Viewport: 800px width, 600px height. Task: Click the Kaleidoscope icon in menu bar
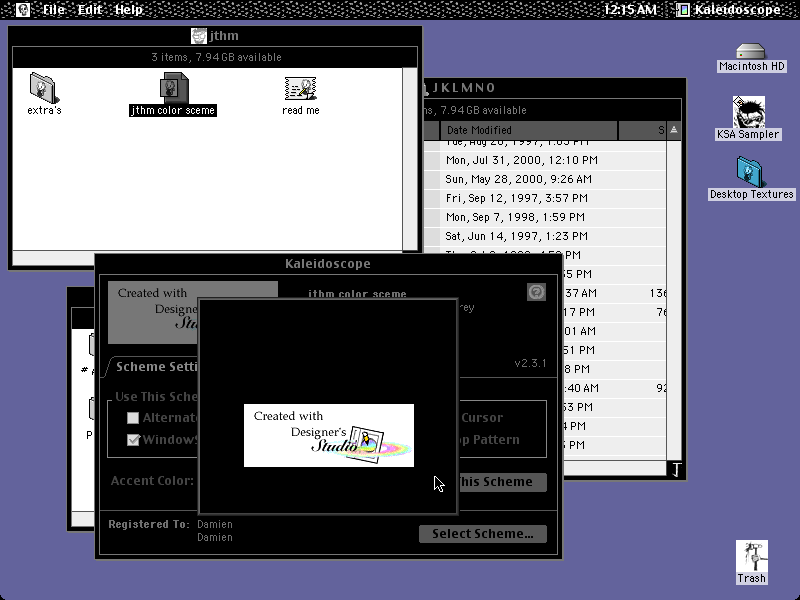pyautogui.click(x=683, y=9)
